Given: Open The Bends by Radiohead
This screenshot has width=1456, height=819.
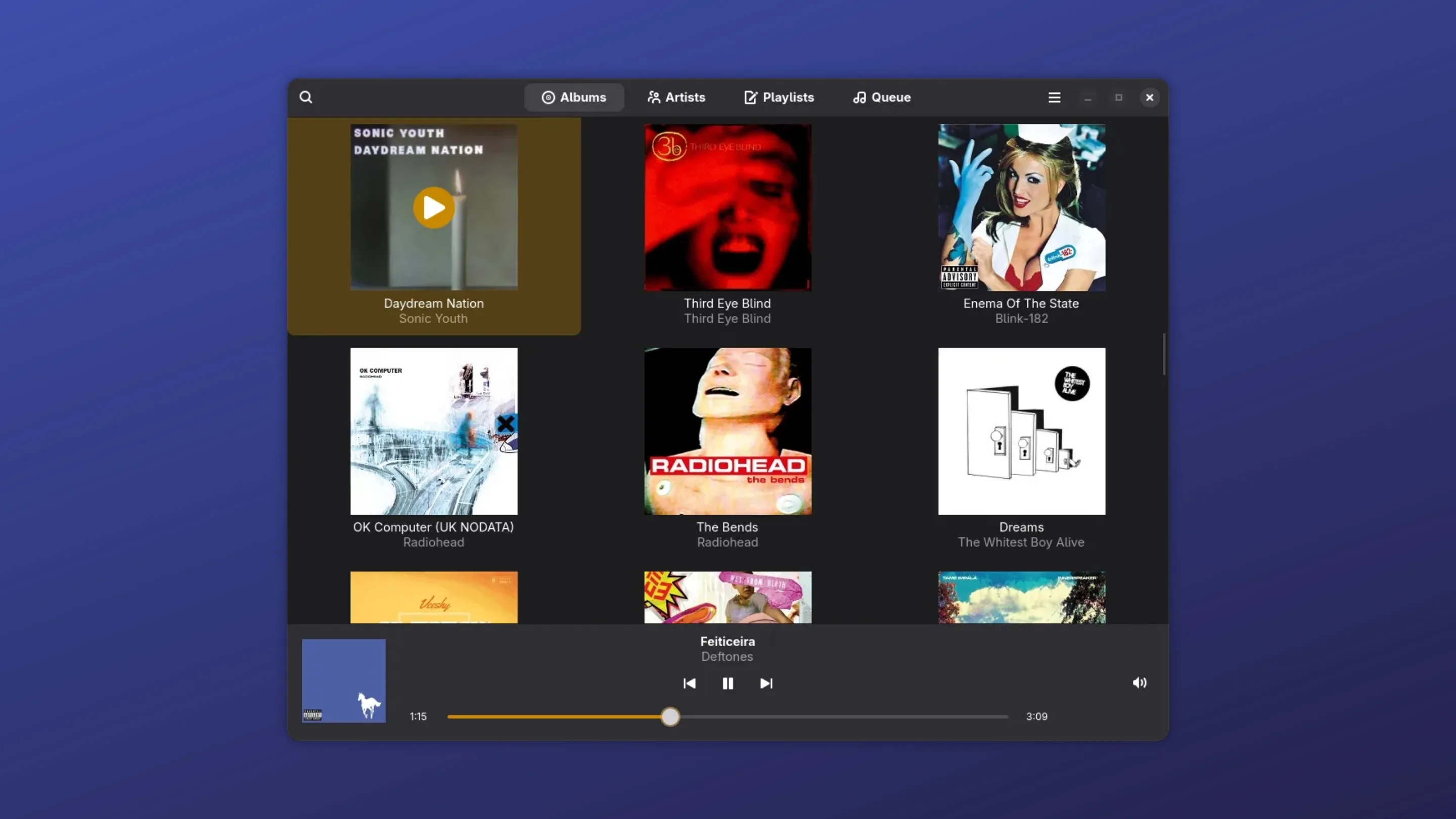Looking at the screenshot, I should click(727, 431).
